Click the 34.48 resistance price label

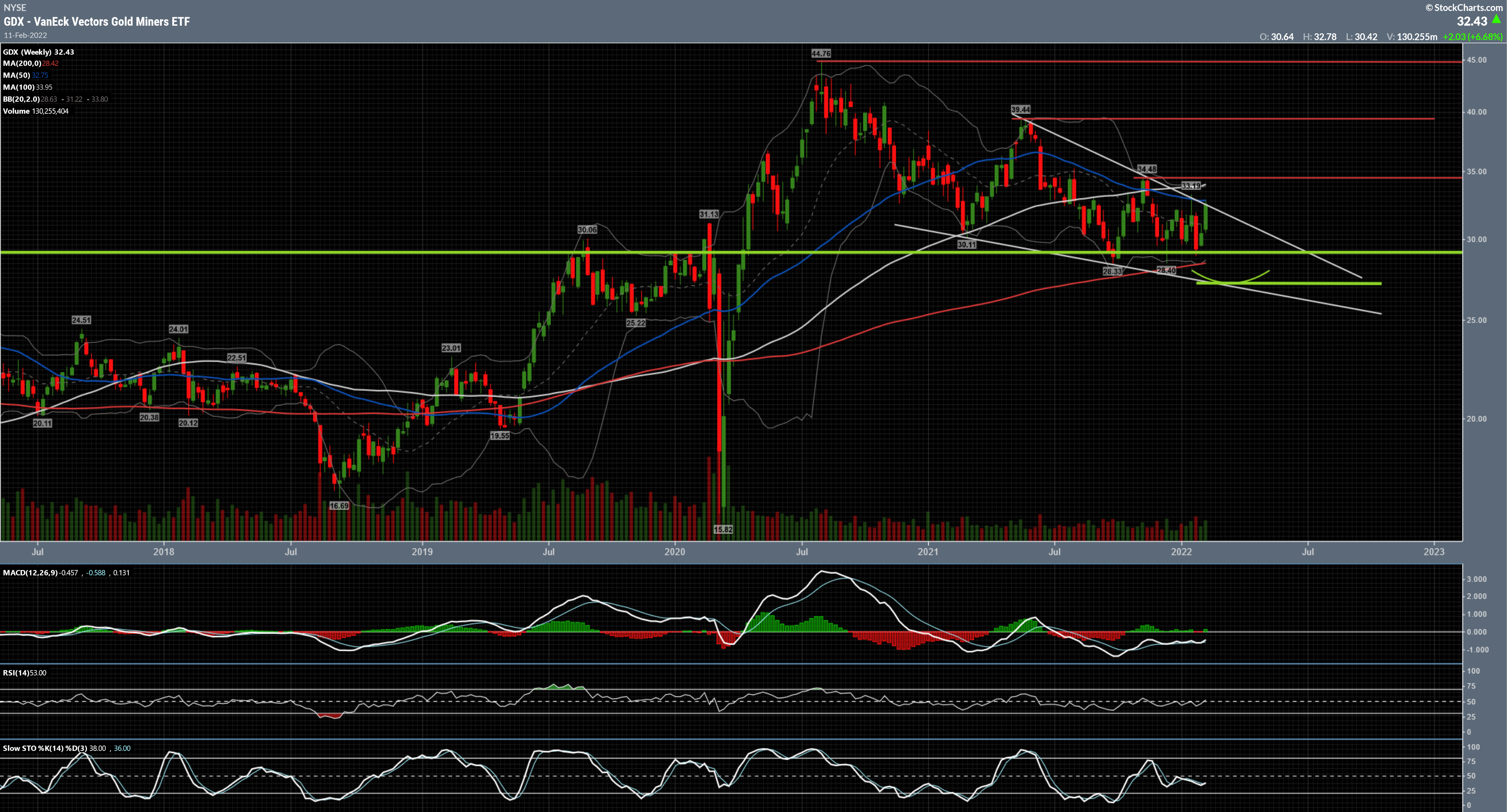(x=1147, y=169)
